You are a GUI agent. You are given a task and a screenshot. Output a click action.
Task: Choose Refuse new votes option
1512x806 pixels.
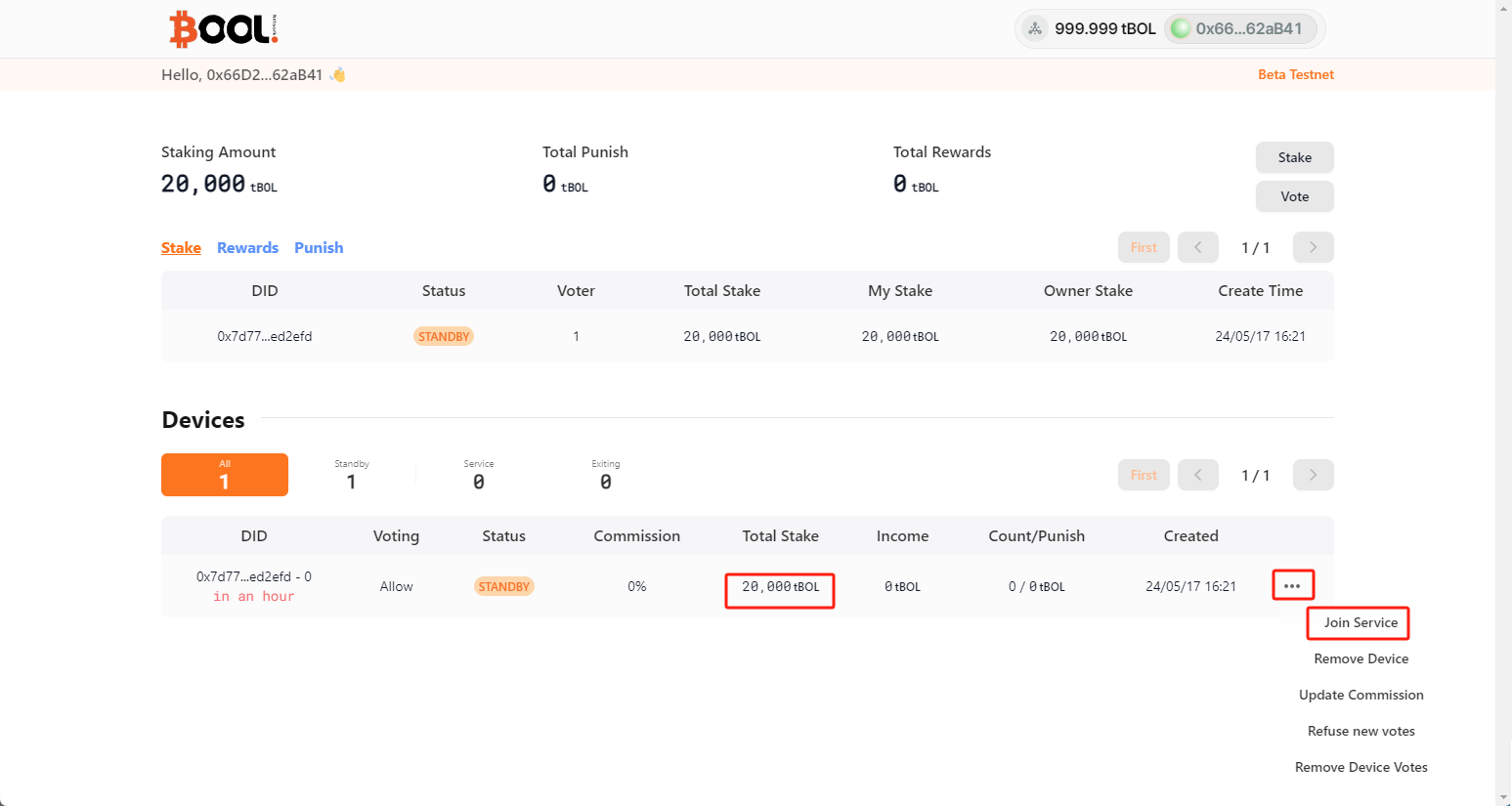click(x=1361, y=732)
